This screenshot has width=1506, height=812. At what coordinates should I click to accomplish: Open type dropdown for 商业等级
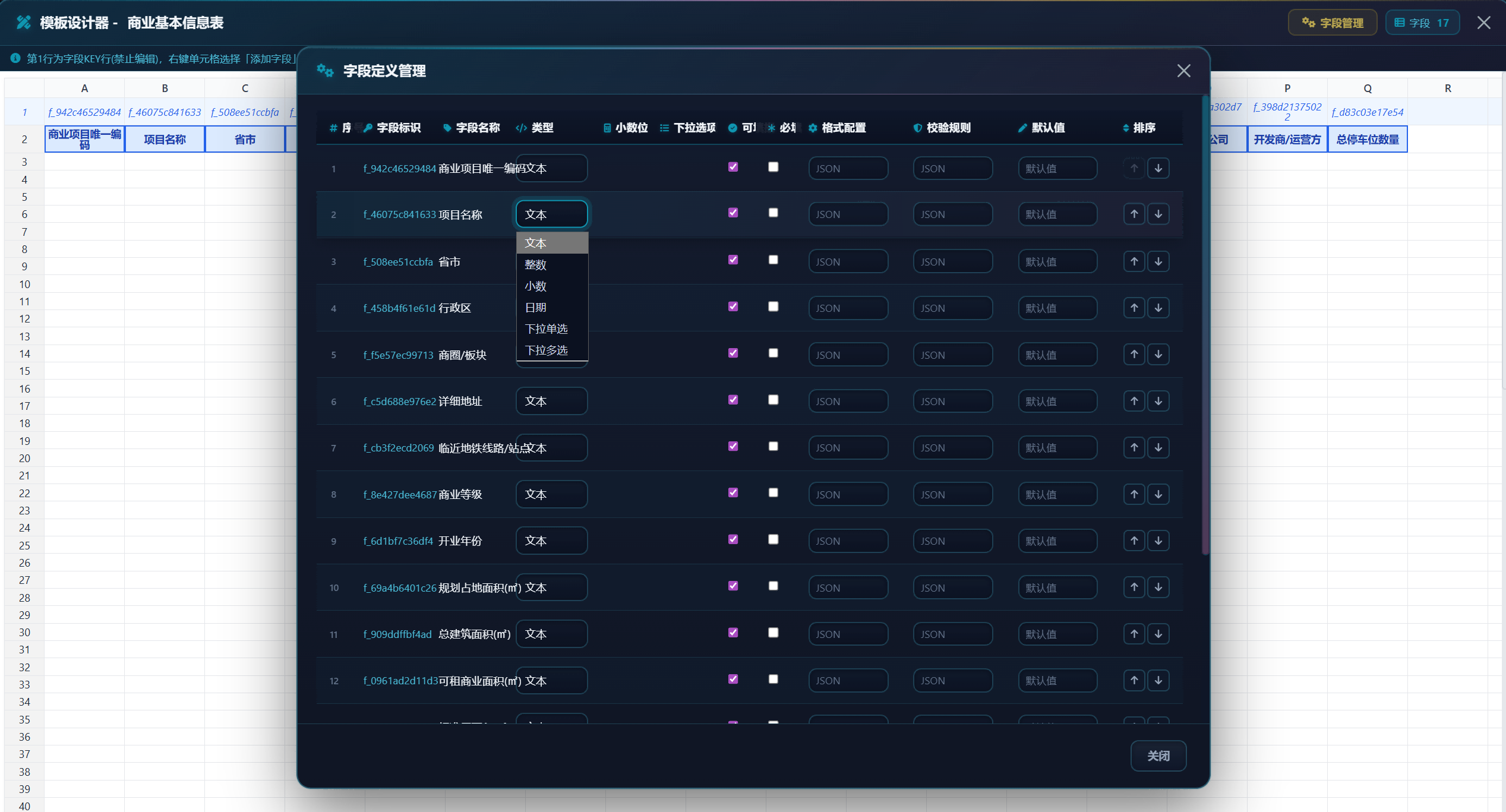point(551,494)
